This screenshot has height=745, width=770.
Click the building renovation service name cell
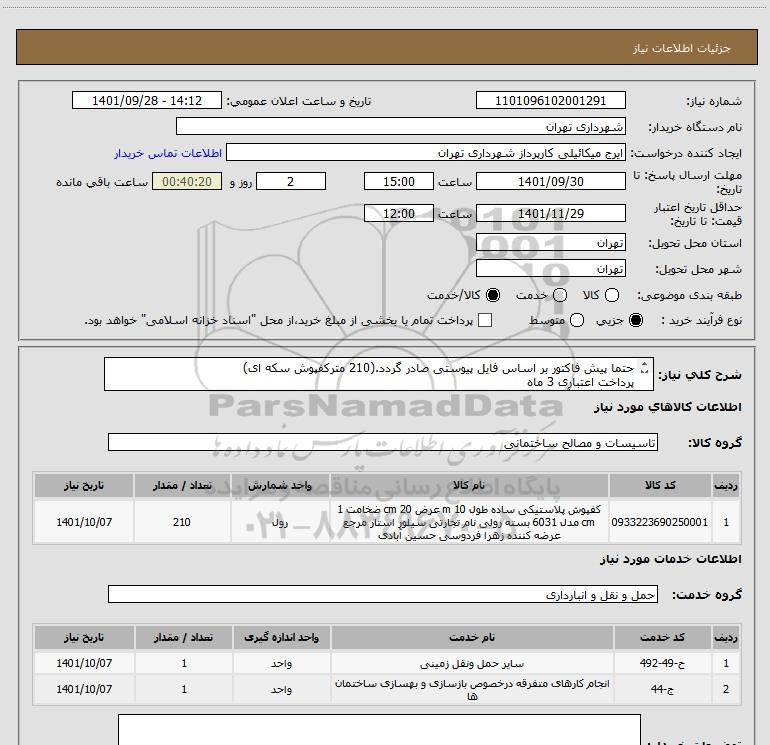471,689
